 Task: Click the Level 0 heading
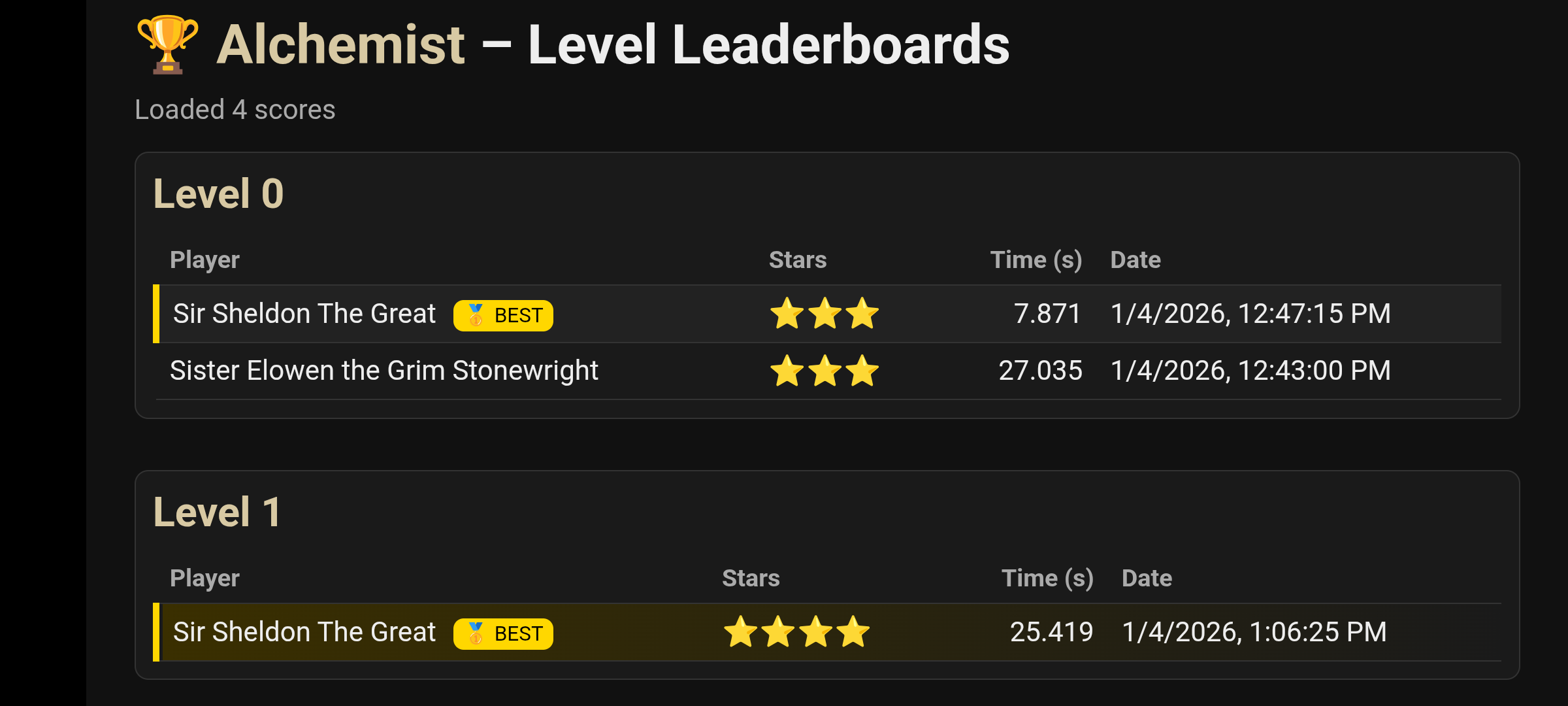(218, 194)
